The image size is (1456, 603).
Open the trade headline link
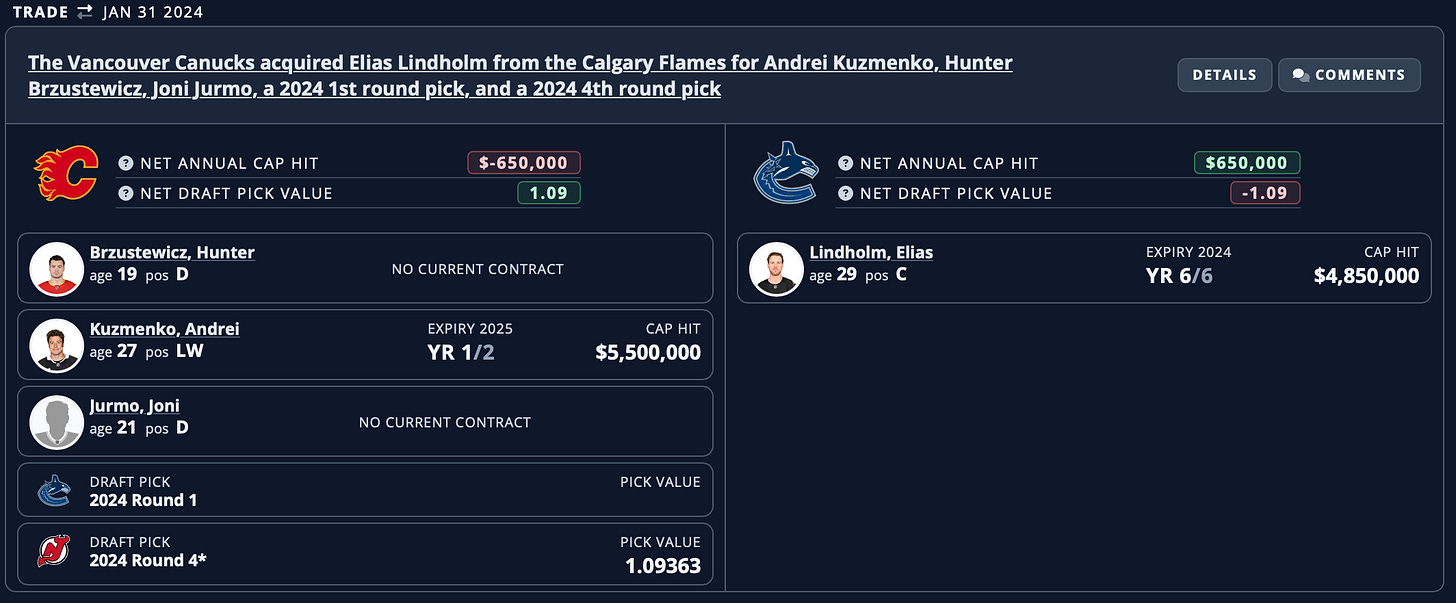tap(520, 76)
